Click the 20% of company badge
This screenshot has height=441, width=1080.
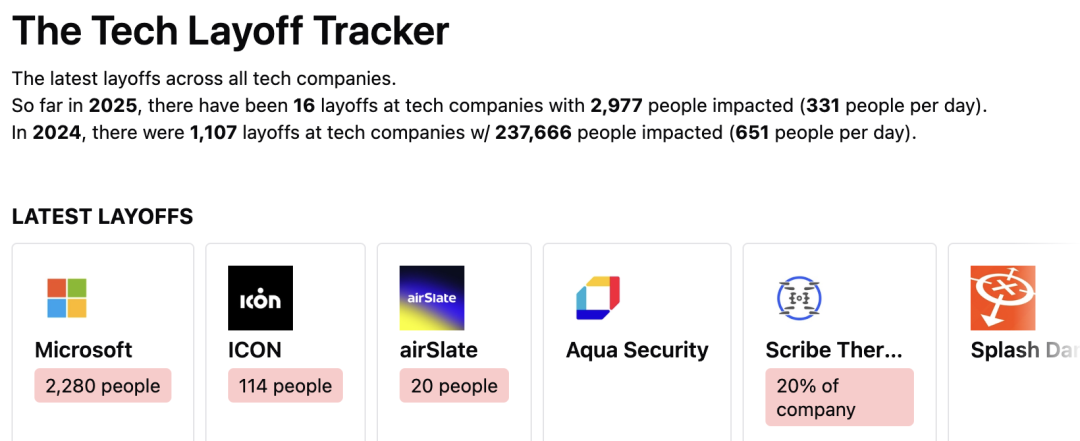tap(840, 397)
